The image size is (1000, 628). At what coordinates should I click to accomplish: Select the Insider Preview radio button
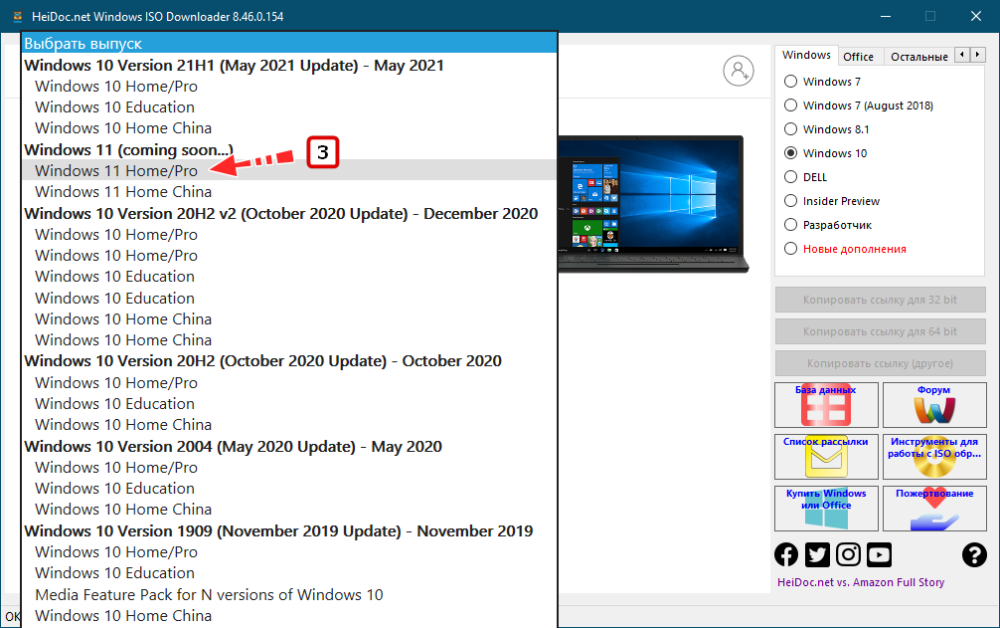pyautogui.click(x=791, y=201)
